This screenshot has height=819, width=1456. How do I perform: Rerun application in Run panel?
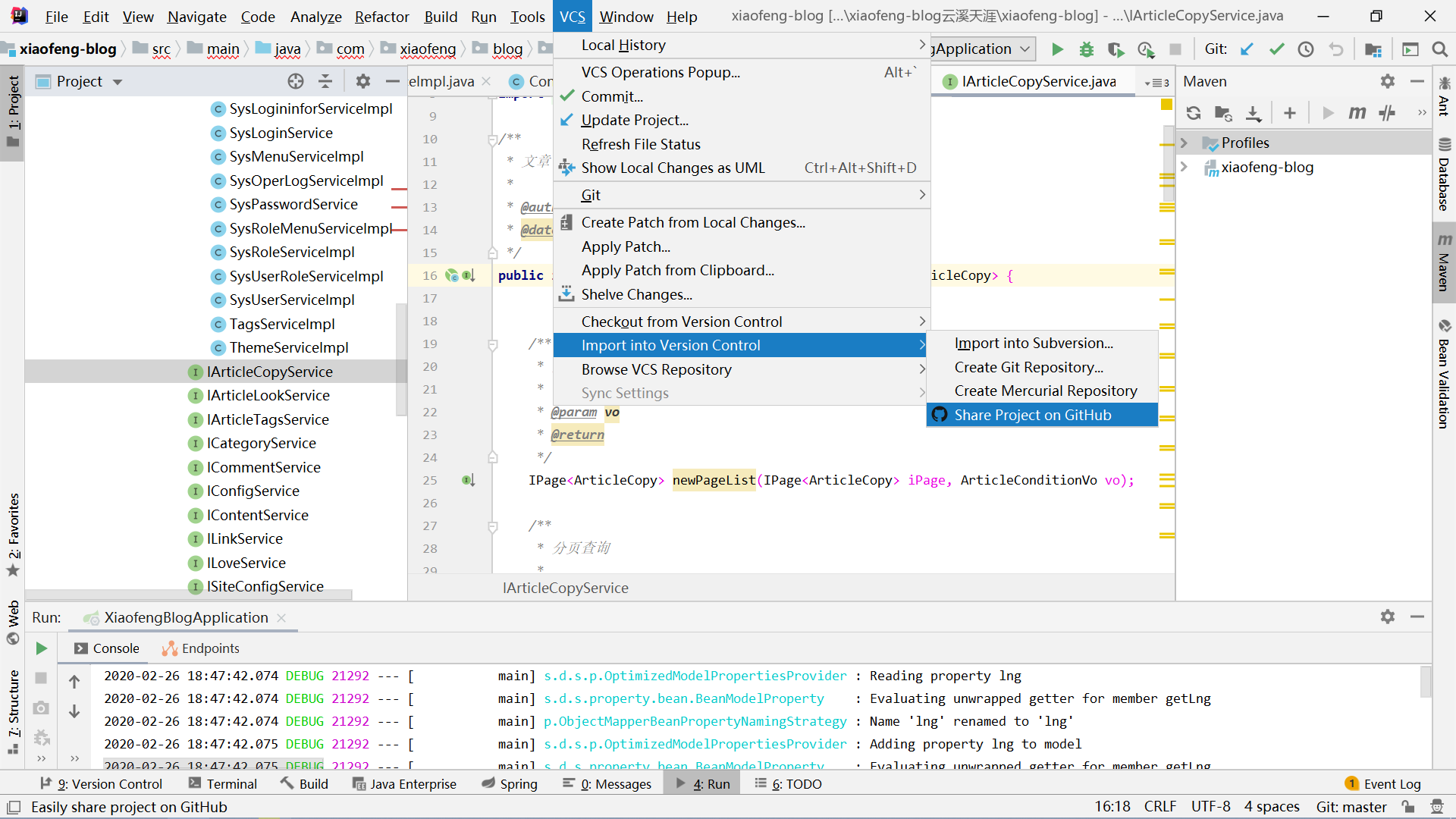pos(42,648)
